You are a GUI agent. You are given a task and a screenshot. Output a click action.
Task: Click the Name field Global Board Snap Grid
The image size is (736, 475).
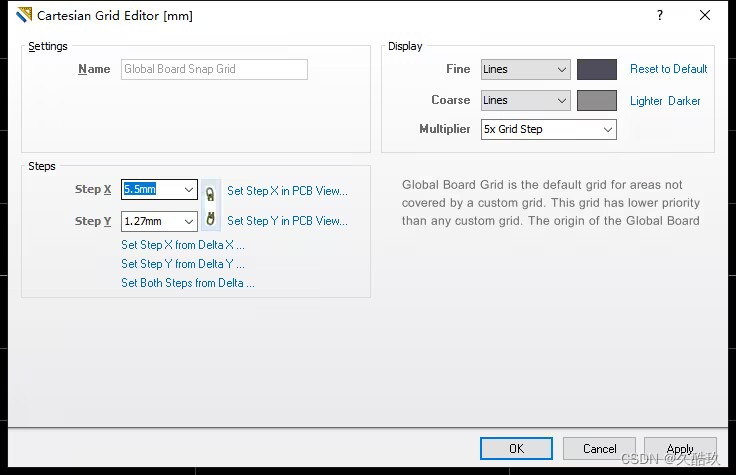pyautogui.click(x=215, y=69)
